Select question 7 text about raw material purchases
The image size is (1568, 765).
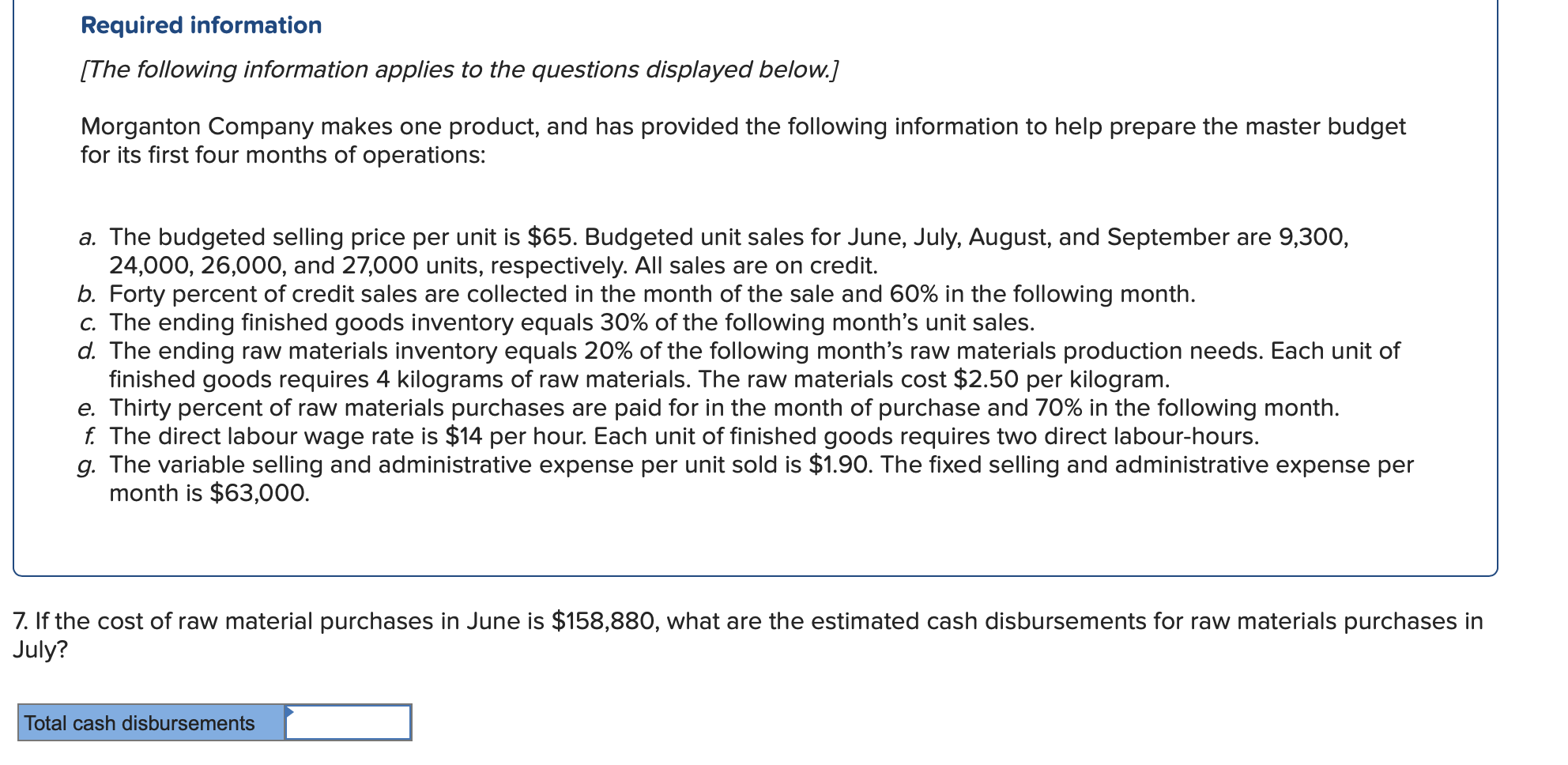(x=711, y=621)
